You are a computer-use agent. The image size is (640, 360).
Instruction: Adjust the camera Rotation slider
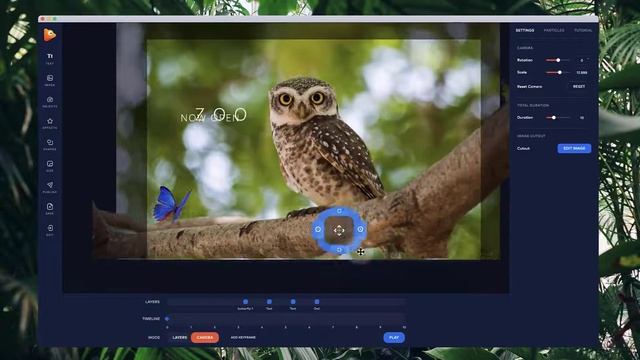point(558,60)
